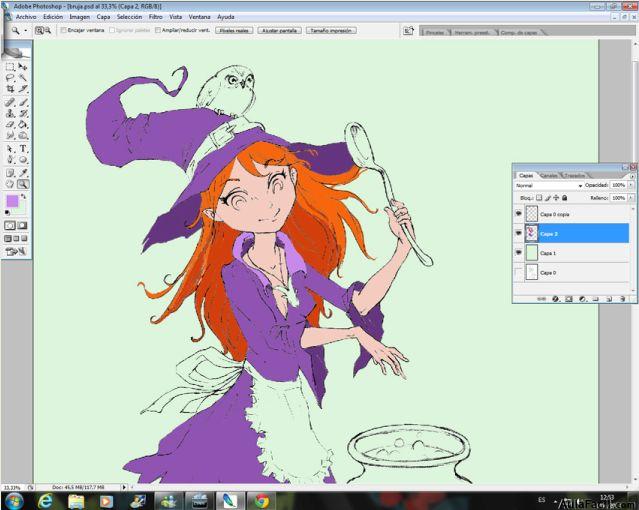639x510 pixels.
Task: Click the Ajustar pantalla button
Action: point(280,31)
